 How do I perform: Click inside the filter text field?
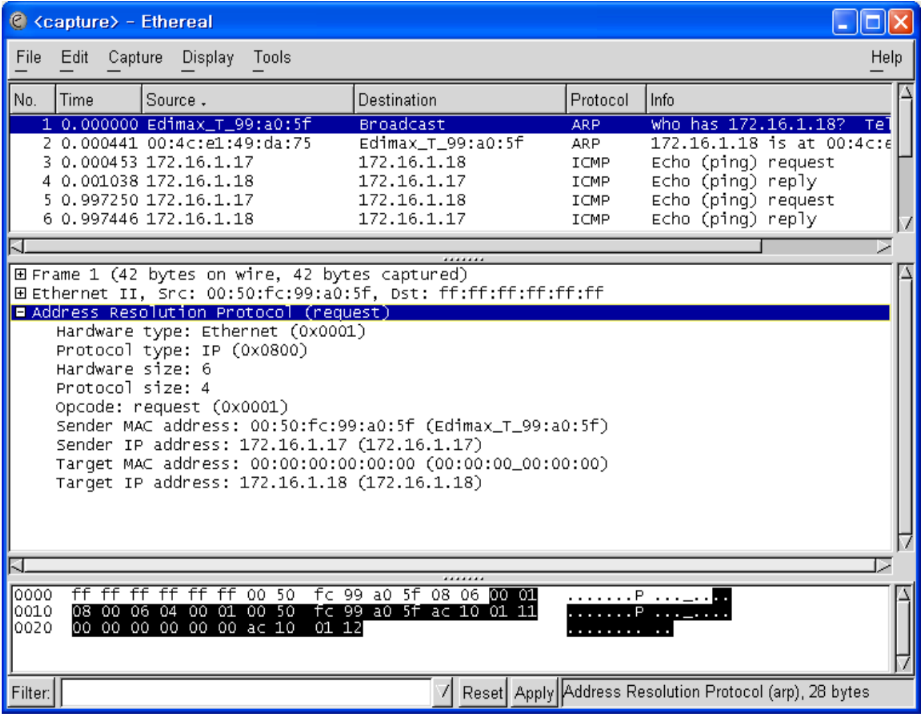[x=246, y=692]
